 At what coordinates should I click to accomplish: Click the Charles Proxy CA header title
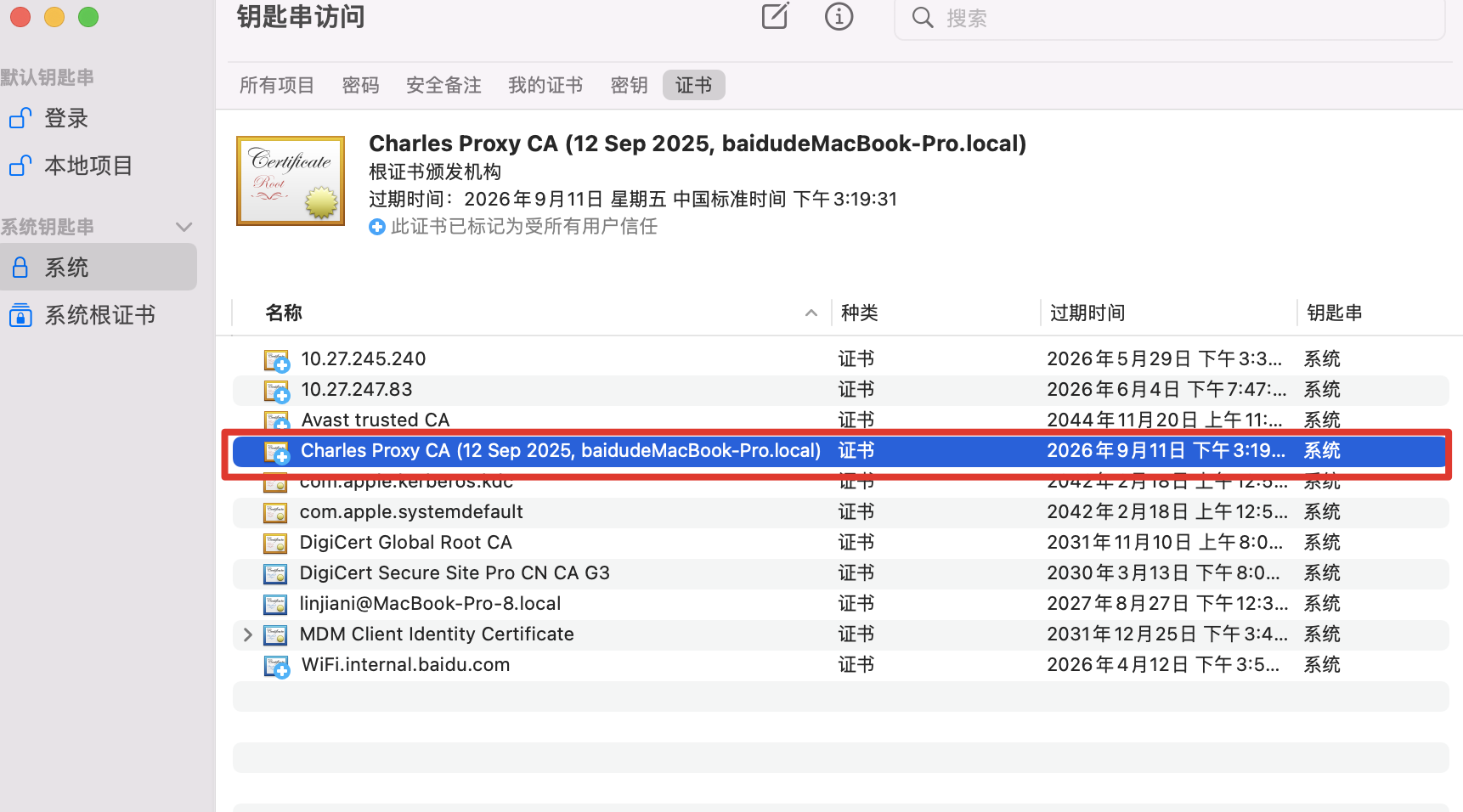click(698, 144)
